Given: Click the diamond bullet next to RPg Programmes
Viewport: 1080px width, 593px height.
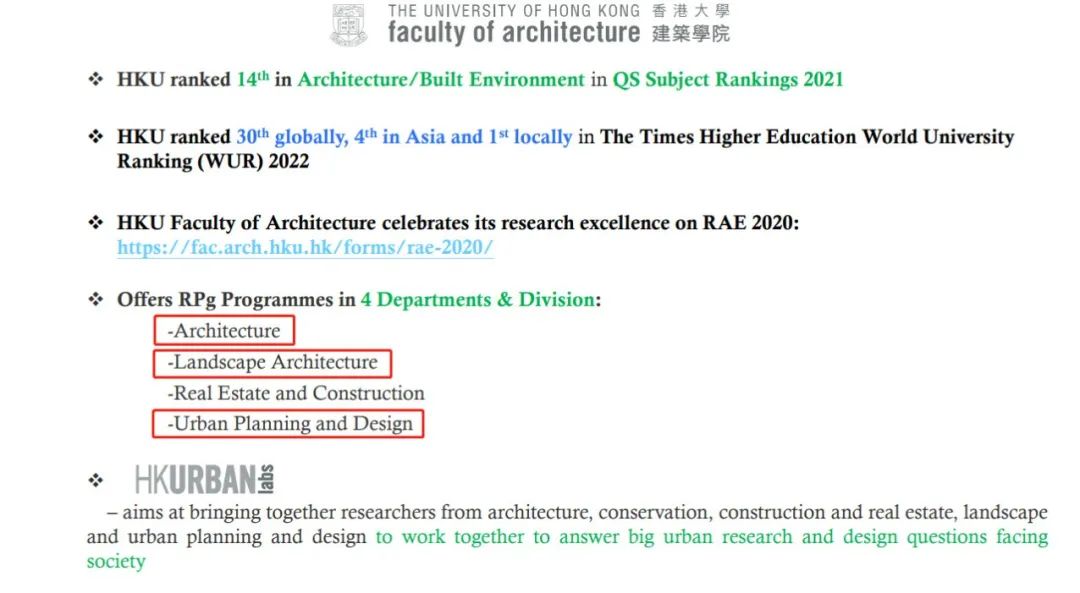Looking at the screenshot, I should pos(95,299).
